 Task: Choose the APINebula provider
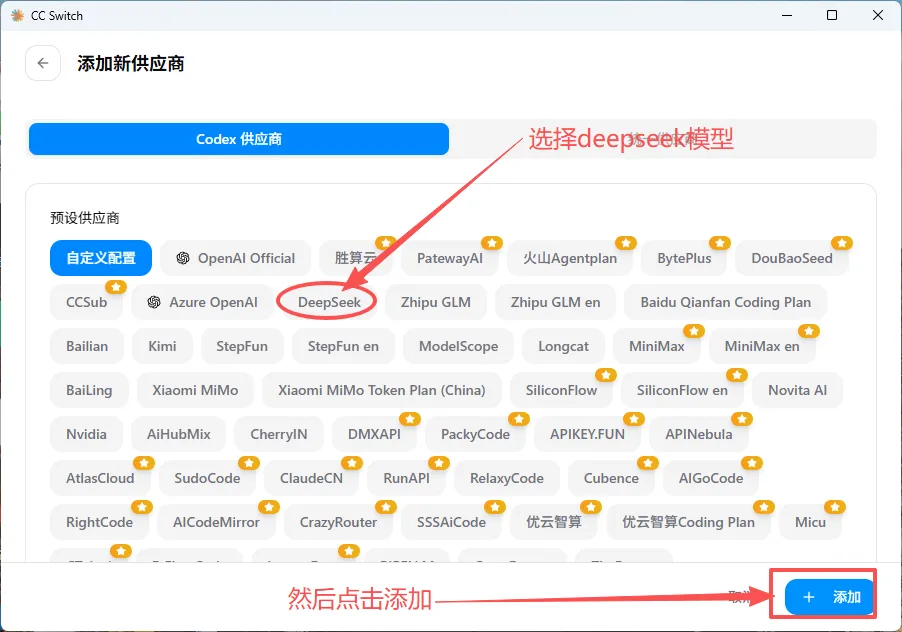click(x=698, y=434)
